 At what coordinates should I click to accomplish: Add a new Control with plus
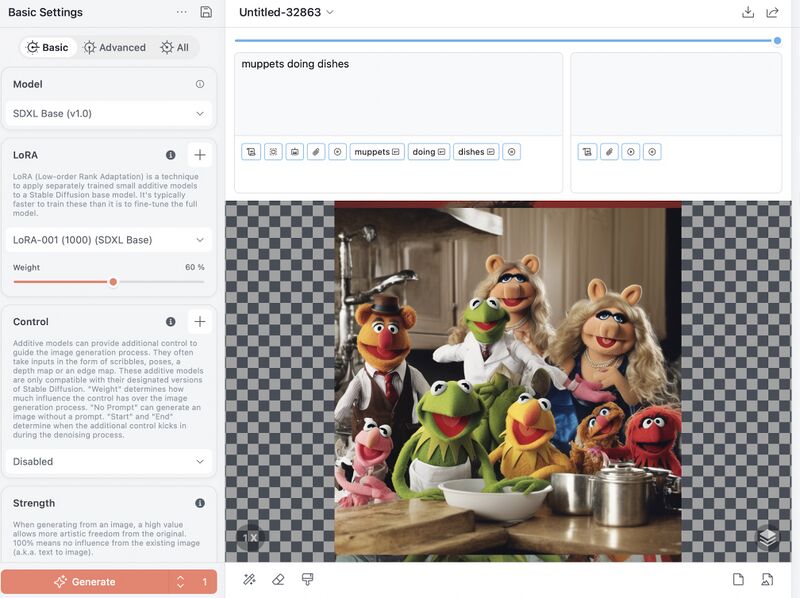pos(200,322)
